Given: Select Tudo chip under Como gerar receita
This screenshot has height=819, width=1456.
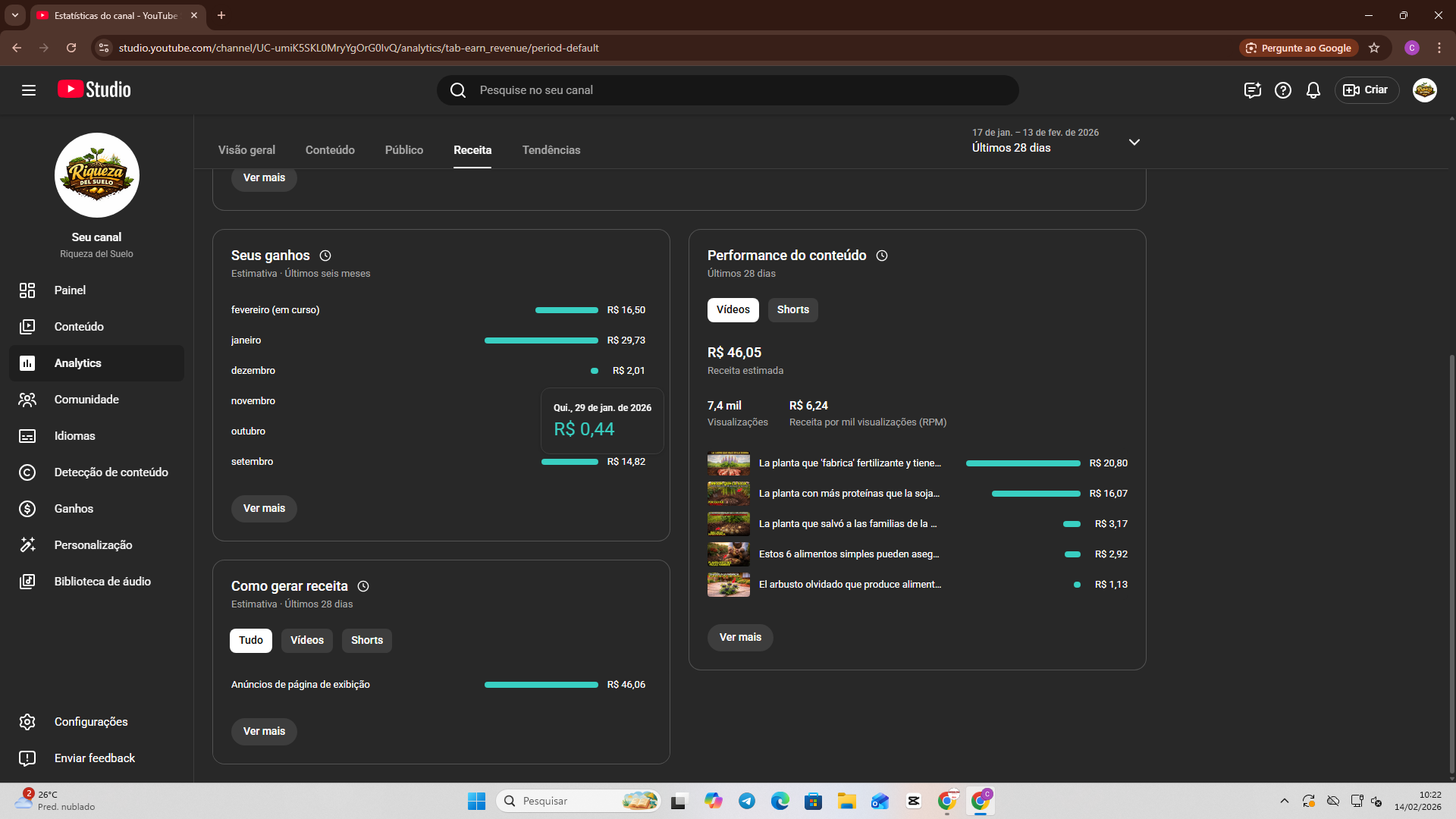Looking at the screenshot, I should pos(250,640).
